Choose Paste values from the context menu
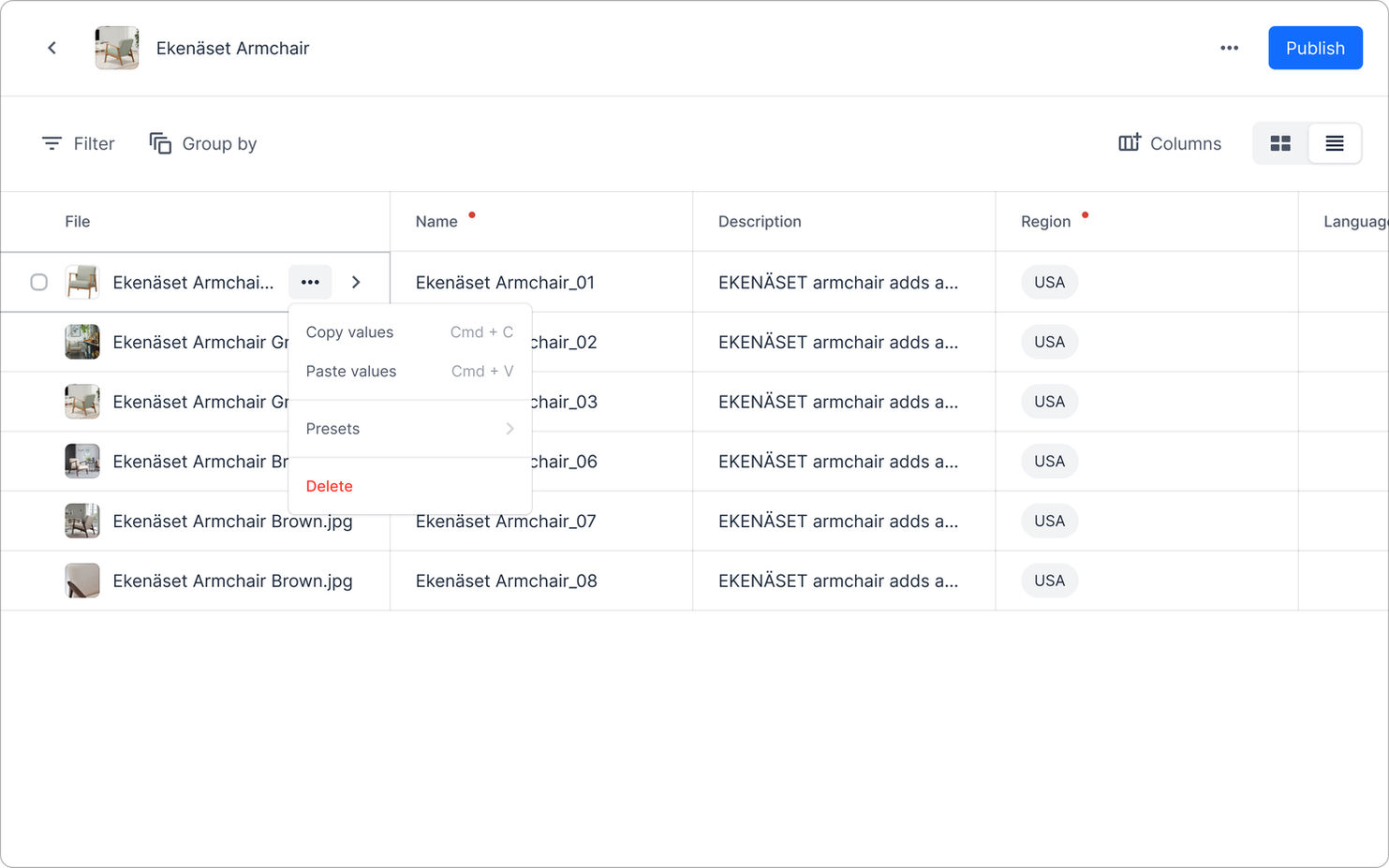Viewport: 1389px width, 868px height. coord(409,372)
